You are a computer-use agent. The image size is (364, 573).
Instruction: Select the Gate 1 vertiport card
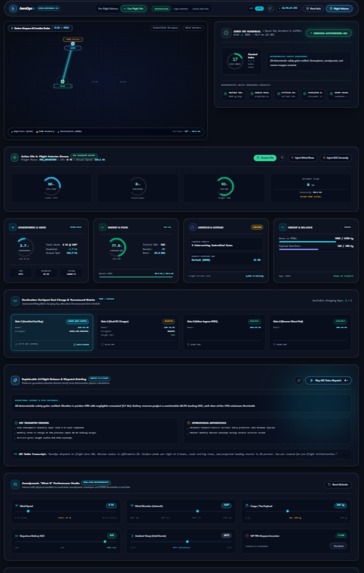pyautogui.click(x=52, y=332)
